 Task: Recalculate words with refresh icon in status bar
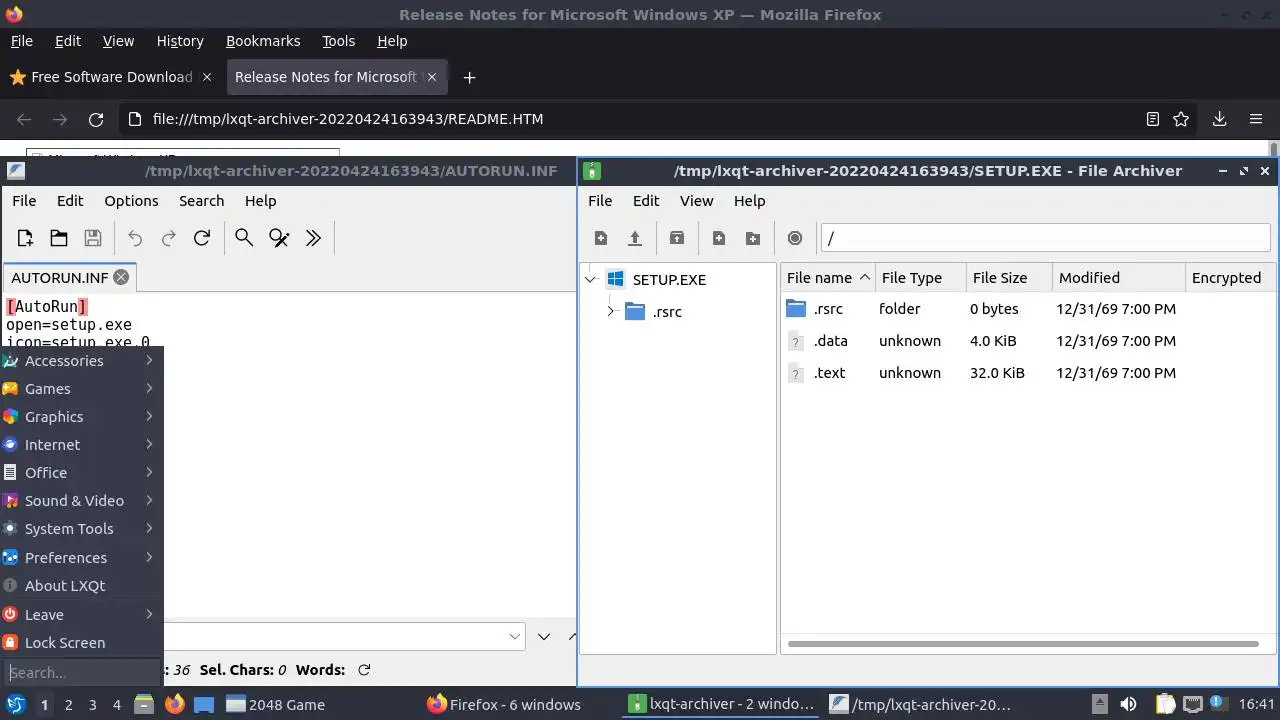coord(364,670)
